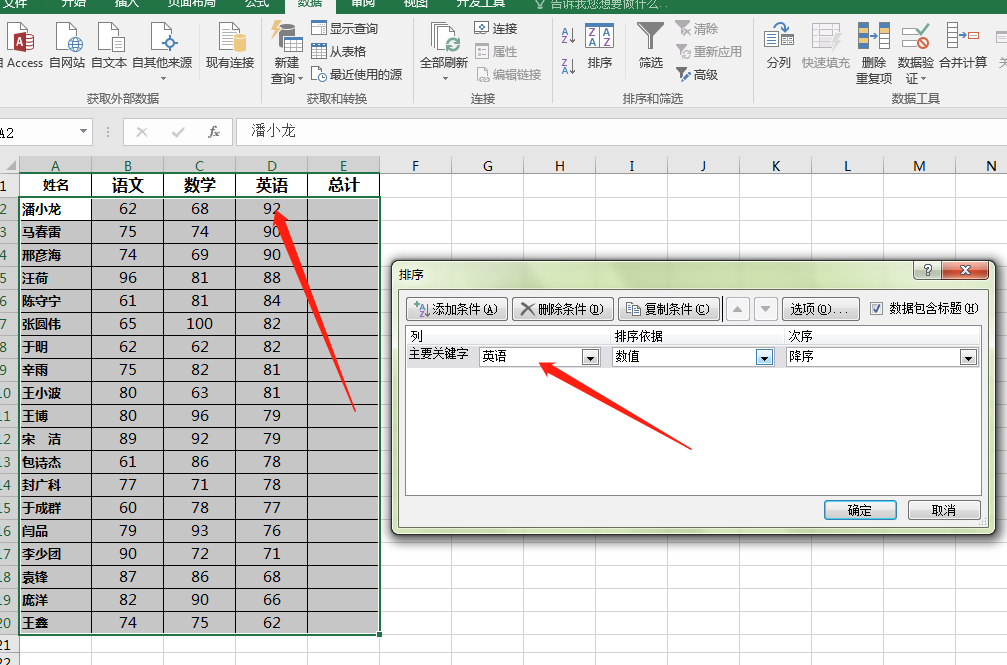Screen dimensions: 1007x665
Task: Select column header M
Action: click(920, 166)
